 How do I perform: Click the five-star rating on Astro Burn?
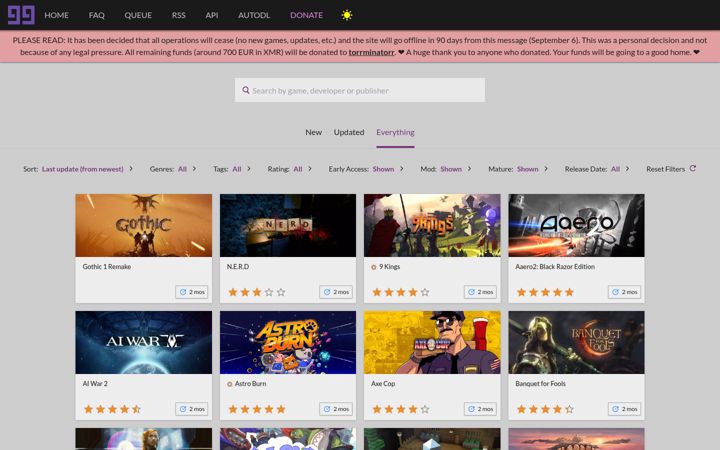click(x=257, y=409)
